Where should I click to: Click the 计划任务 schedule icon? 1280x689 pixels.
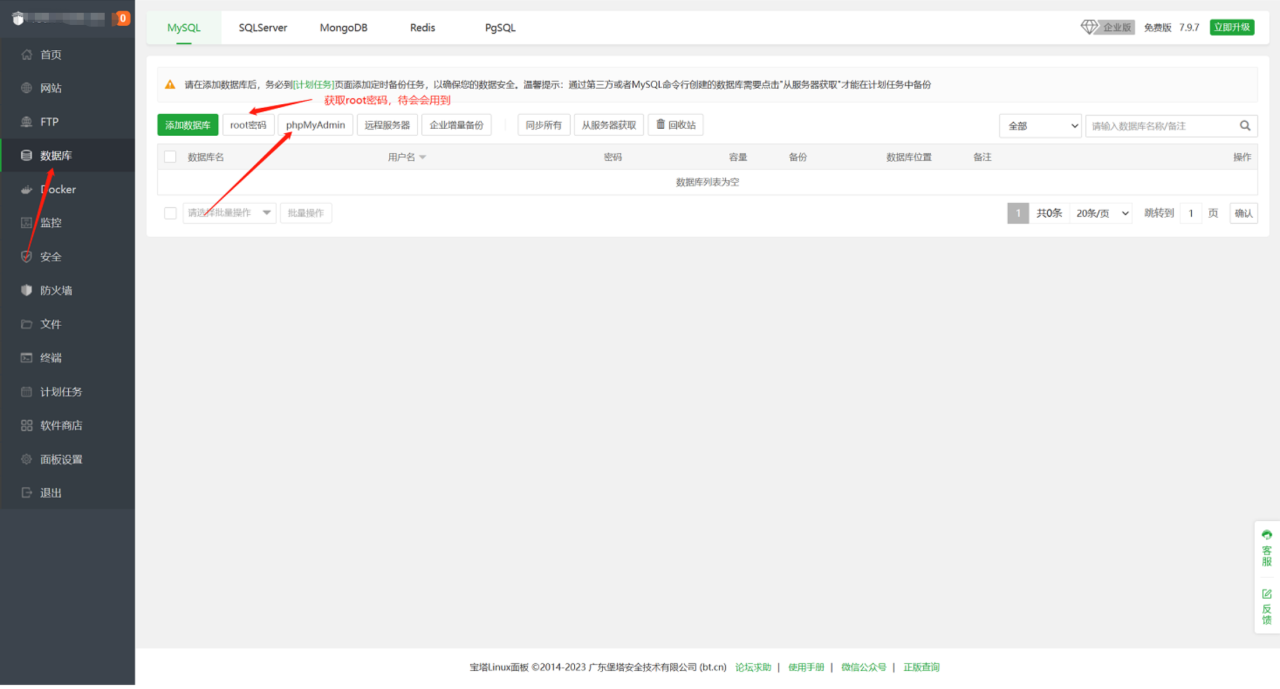tap(27, 392)
